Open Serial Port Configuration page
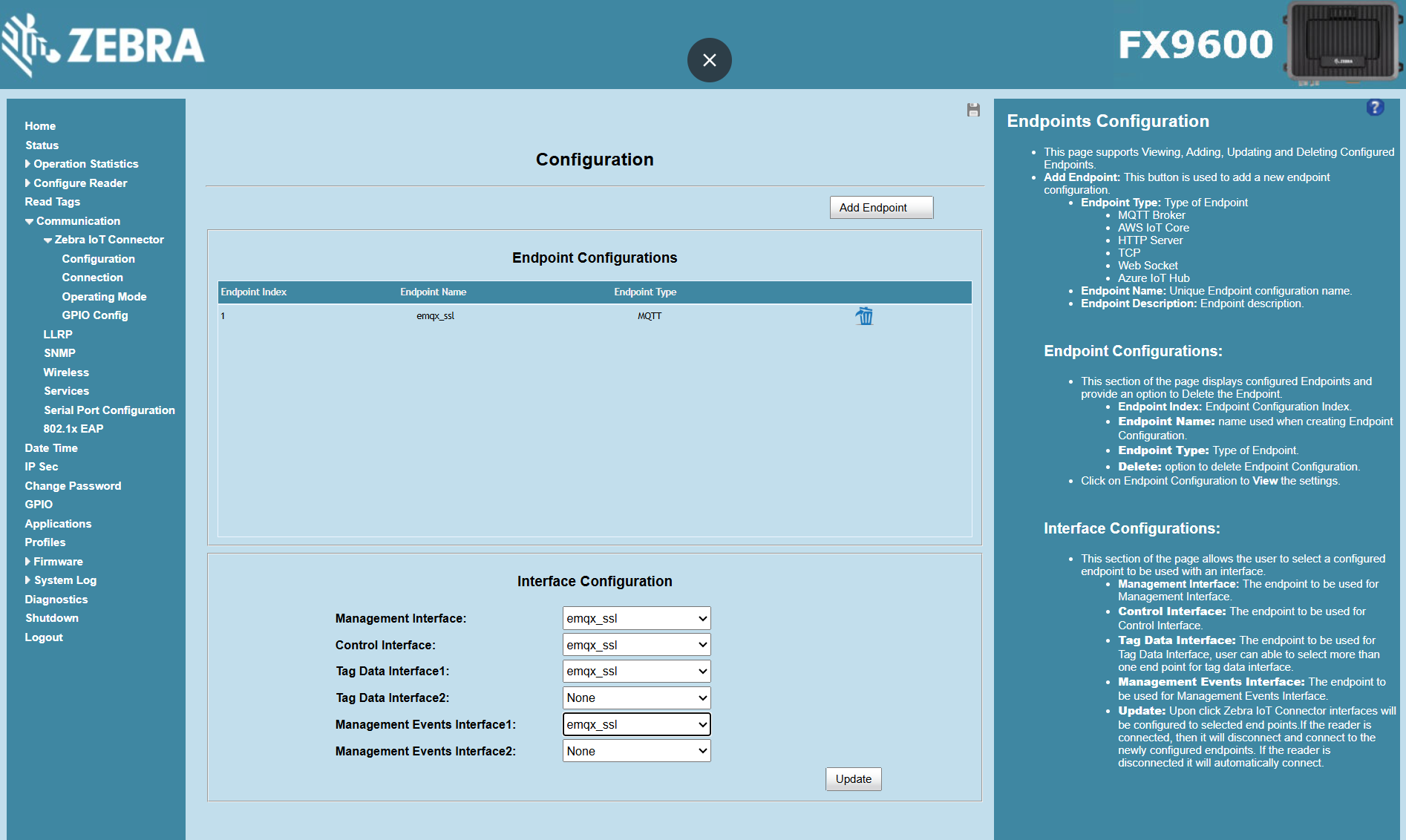Screen dimensions: 1406x840 [109, 410]
